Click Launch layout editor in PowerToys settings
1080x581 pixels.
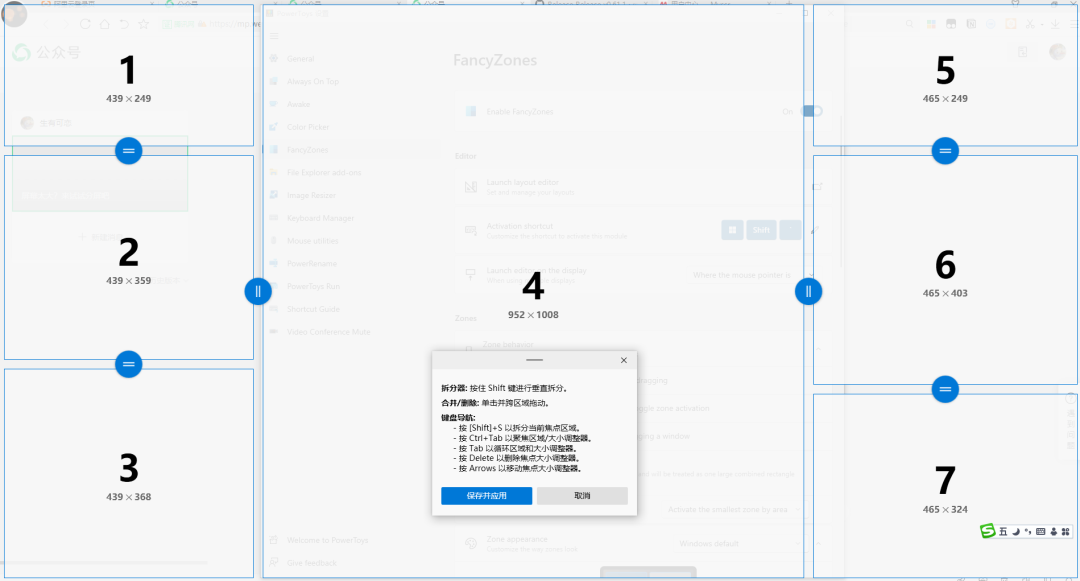click(x=644, y=187)
